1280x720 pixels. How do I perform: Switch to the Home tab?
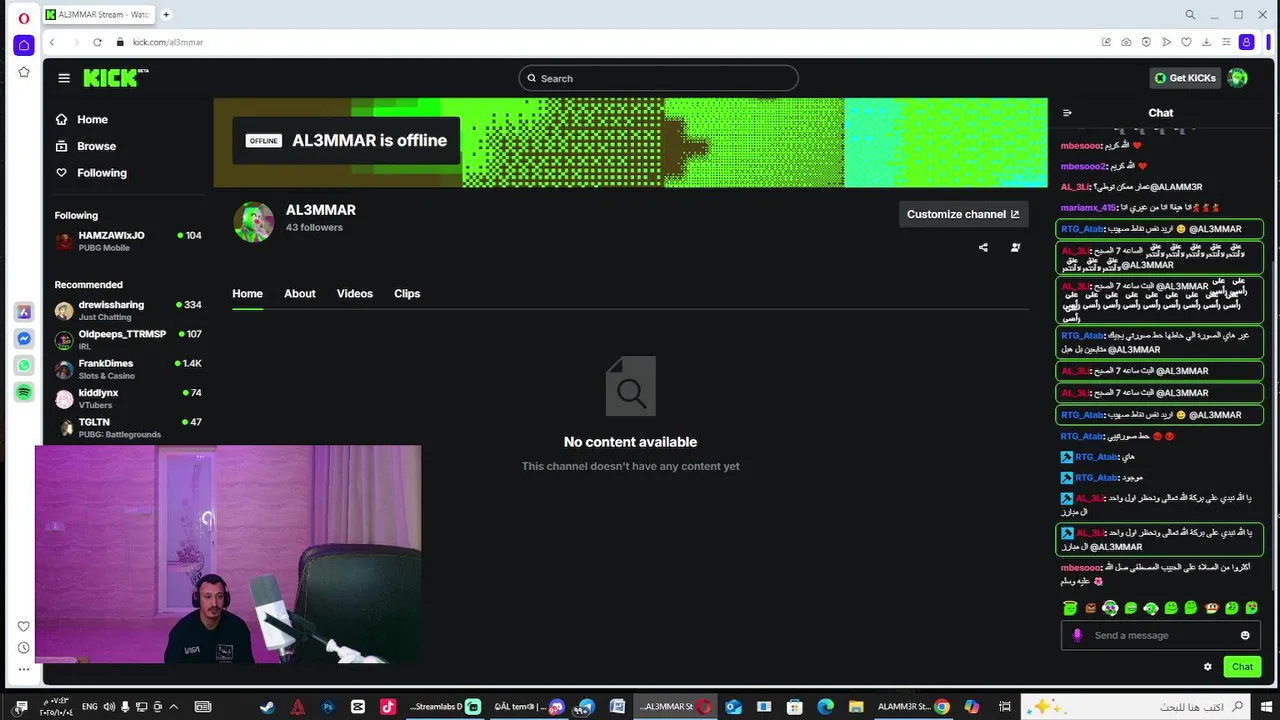click(x=247, y=294)
